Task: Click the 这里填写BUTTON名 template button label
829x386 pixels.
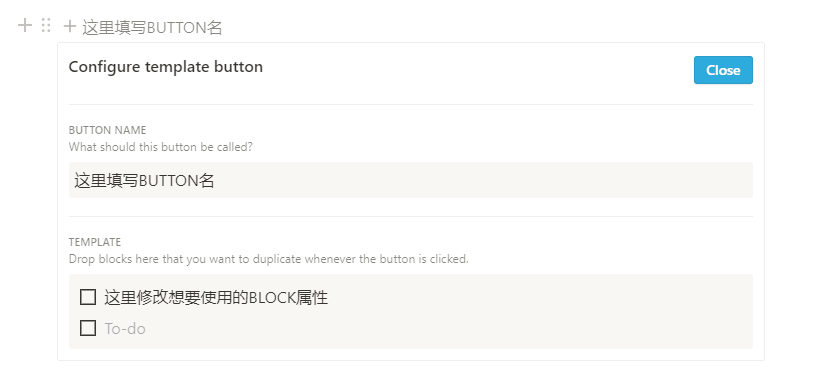Action: [x=152, y=27]
